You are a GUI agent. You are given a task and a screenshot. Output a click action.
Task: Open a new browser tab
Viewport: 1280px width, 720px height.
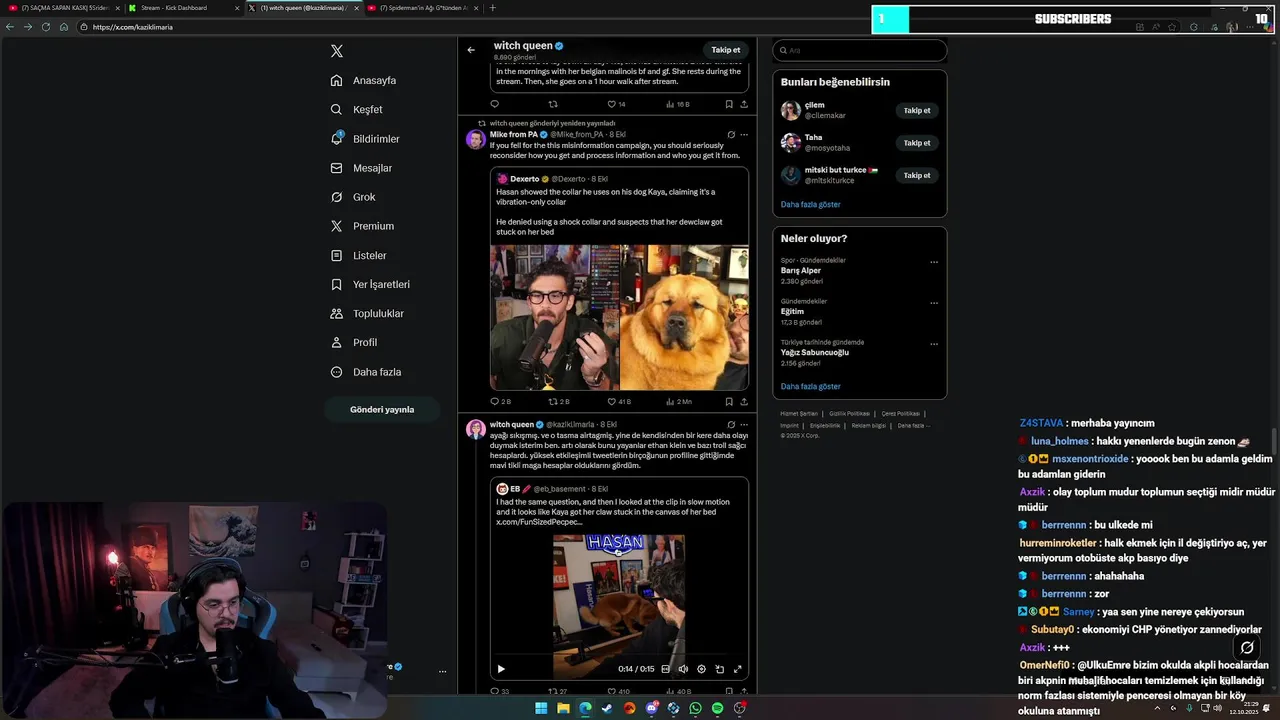pos(492,8)
